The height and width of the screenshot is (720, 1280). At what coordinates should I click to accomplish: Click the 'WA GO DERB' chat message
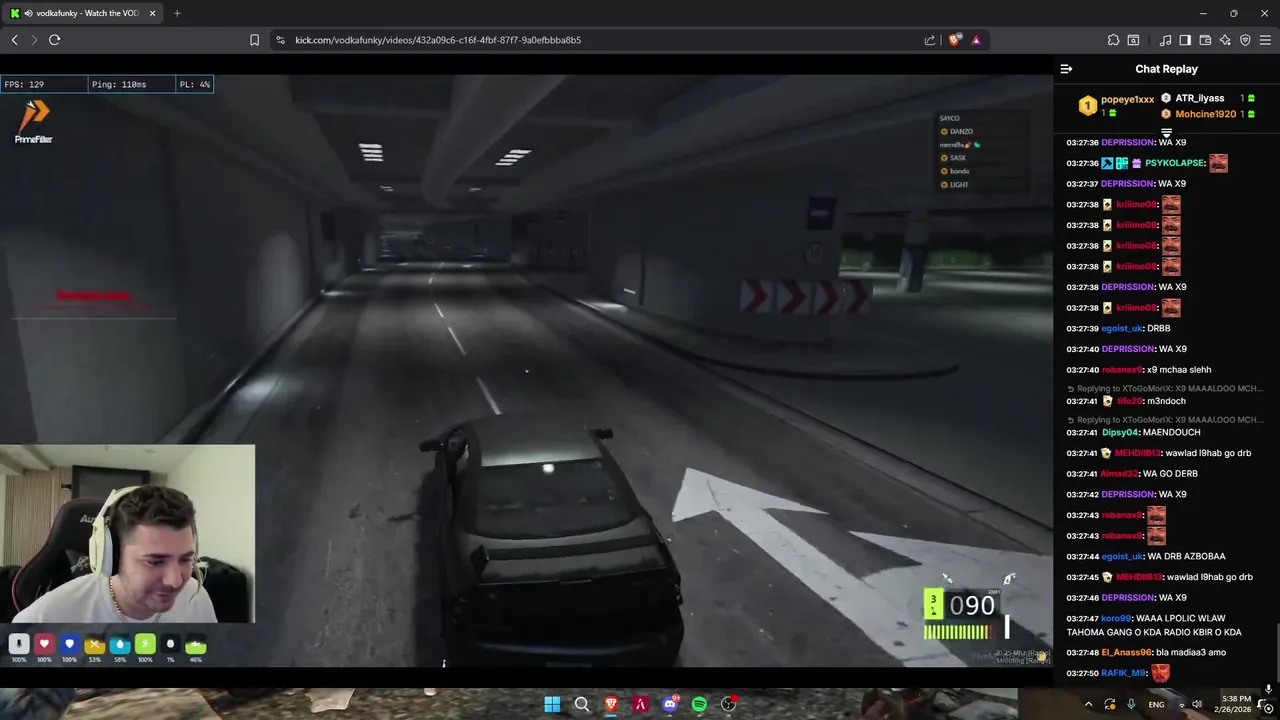click(x=1170, y=473)
